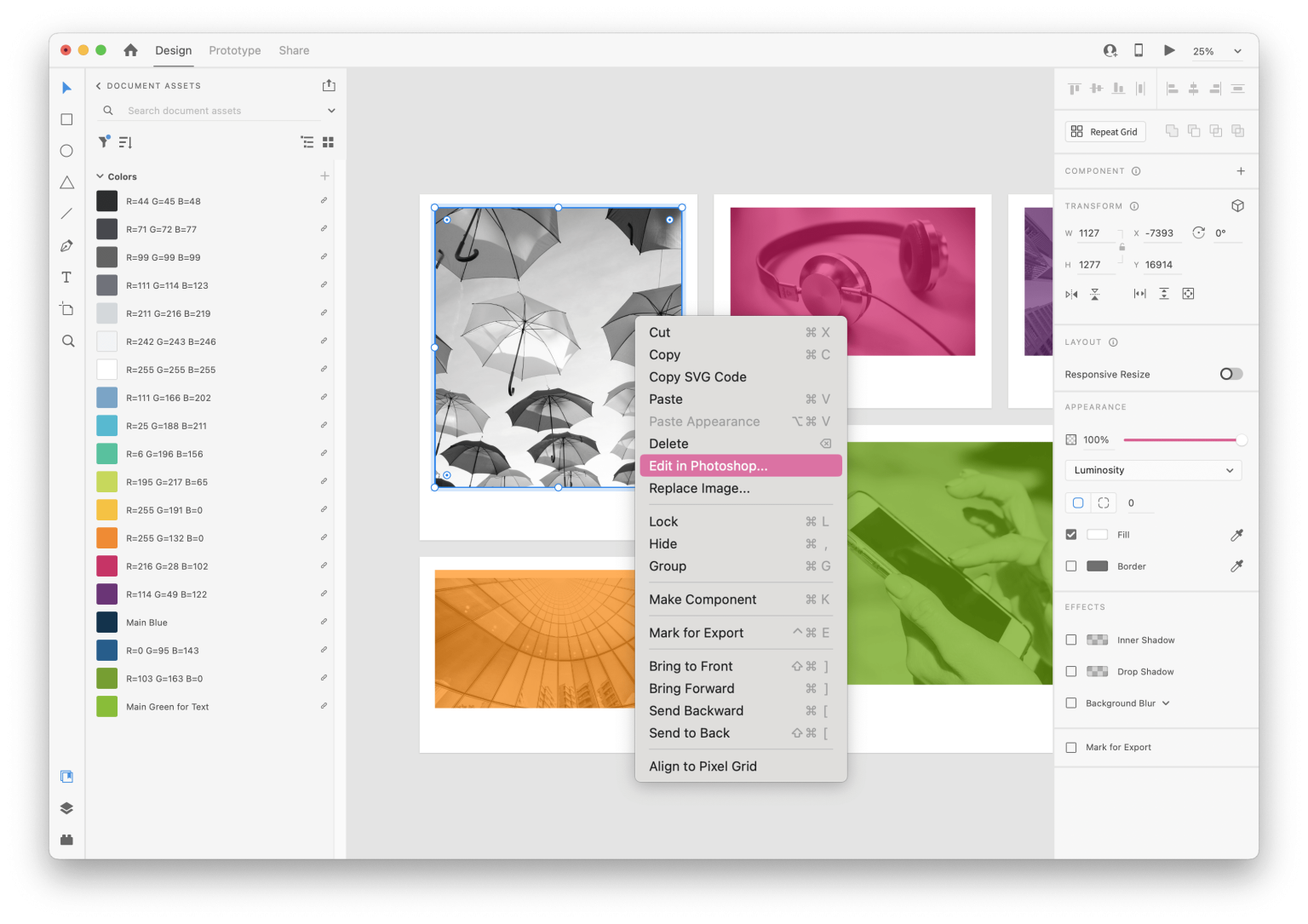This screenshot has height=924, width=1308.
Task: Collapse the Colors section
Action: pyautogui.click(x=100, y=176)
